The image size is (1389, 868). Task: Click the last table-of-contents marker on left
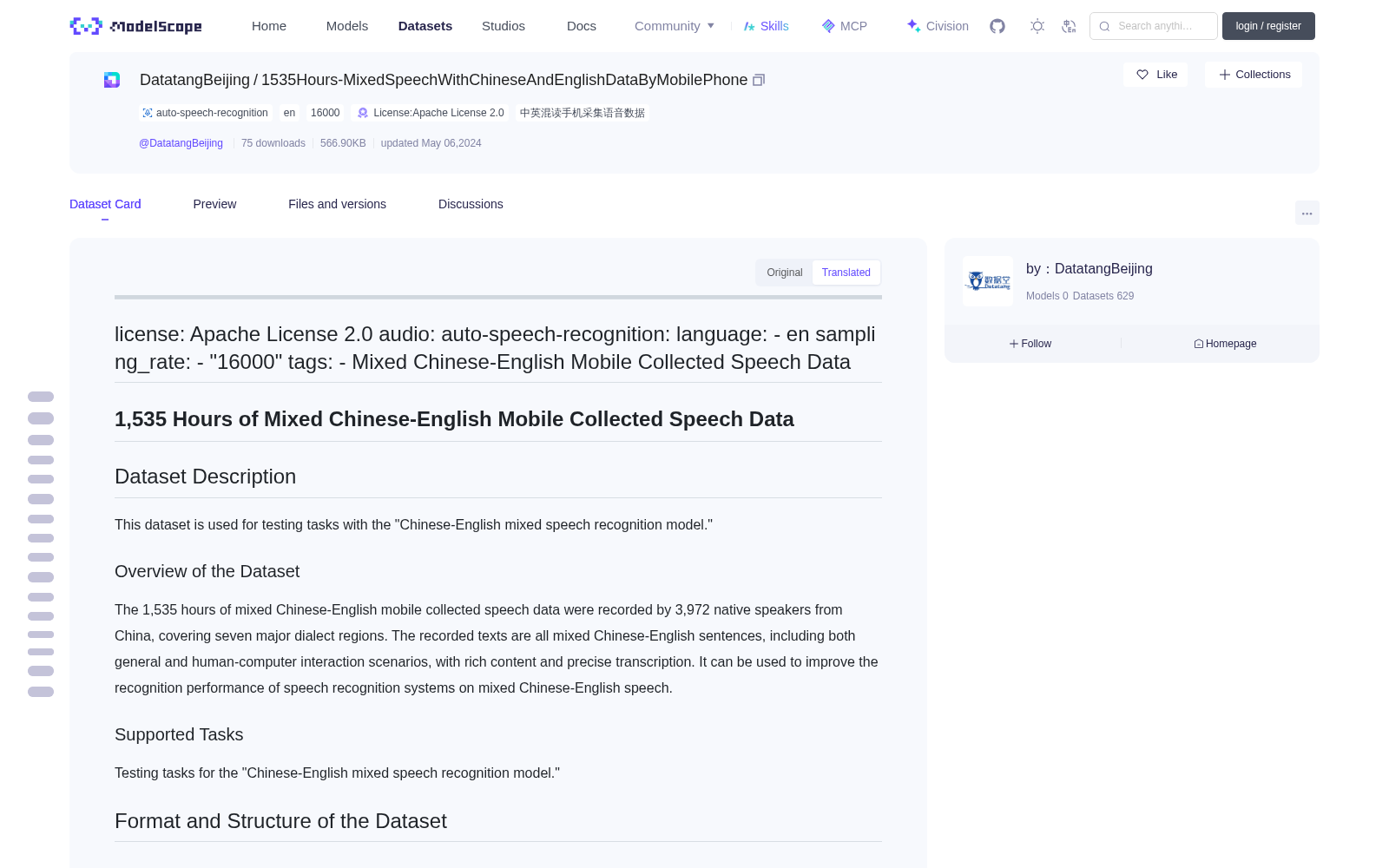pyautogui.click(x=41, y=692)
